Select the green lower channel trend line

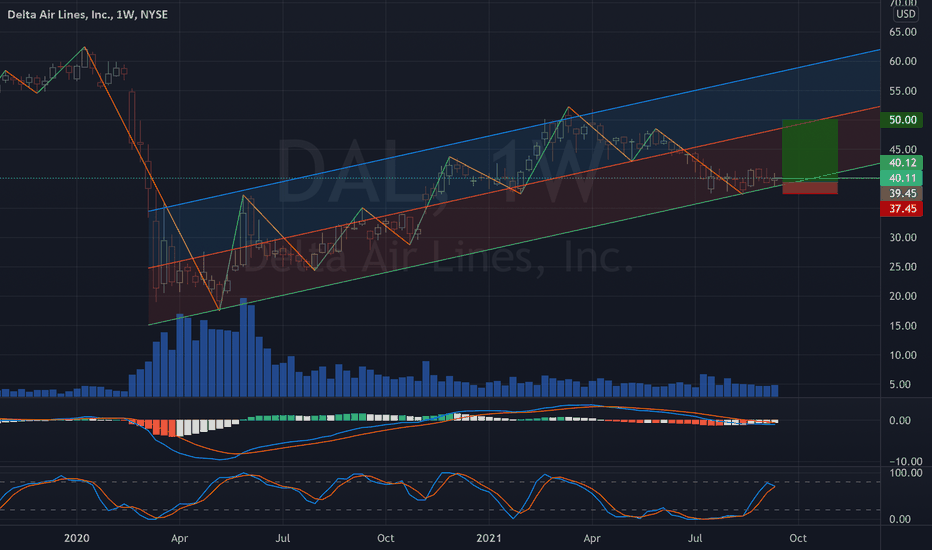point(514,244)
